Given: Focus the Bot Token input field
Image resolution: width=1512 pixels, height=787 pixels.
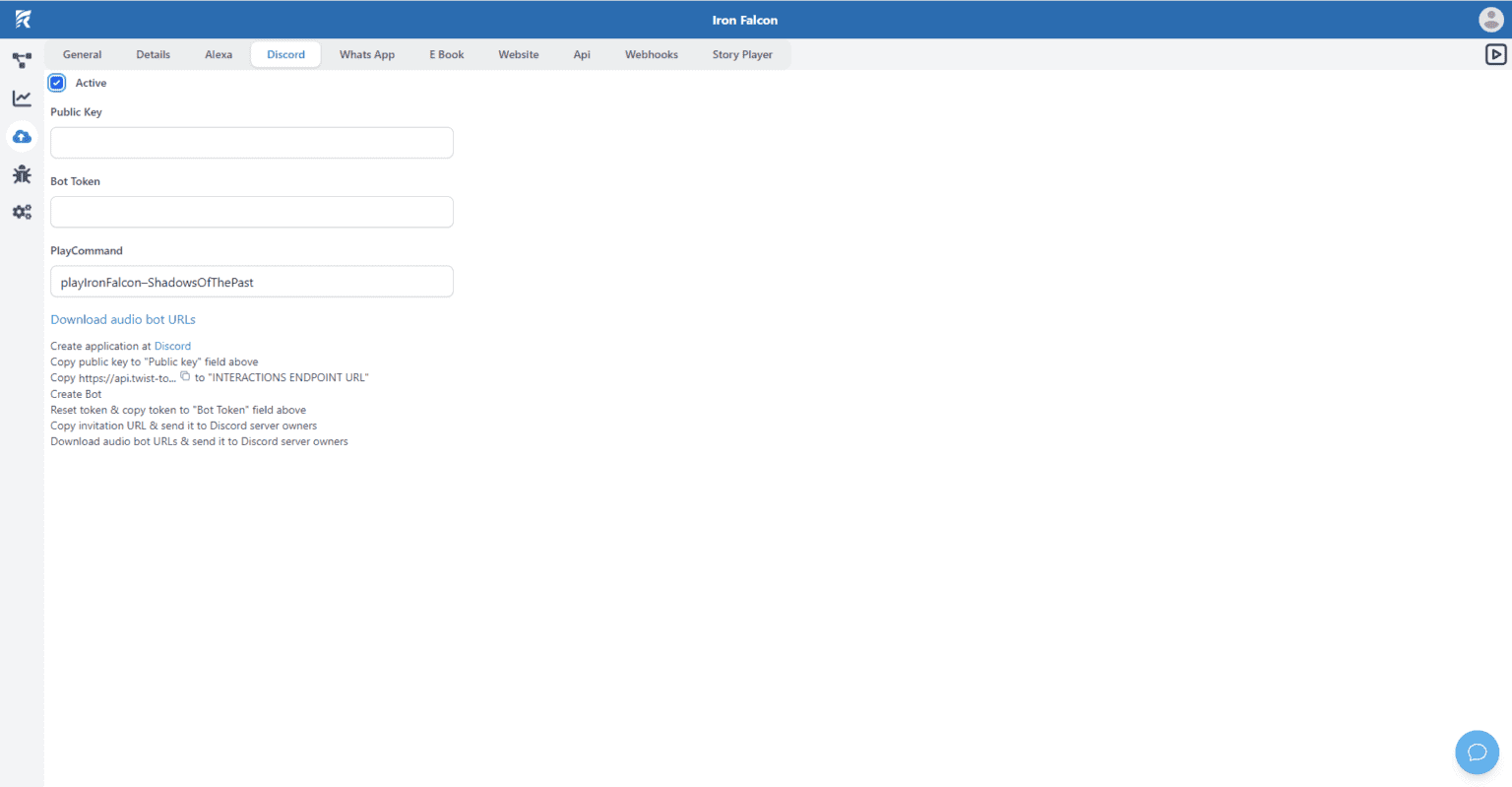Looking at the screenshot, I should point(251,212).
